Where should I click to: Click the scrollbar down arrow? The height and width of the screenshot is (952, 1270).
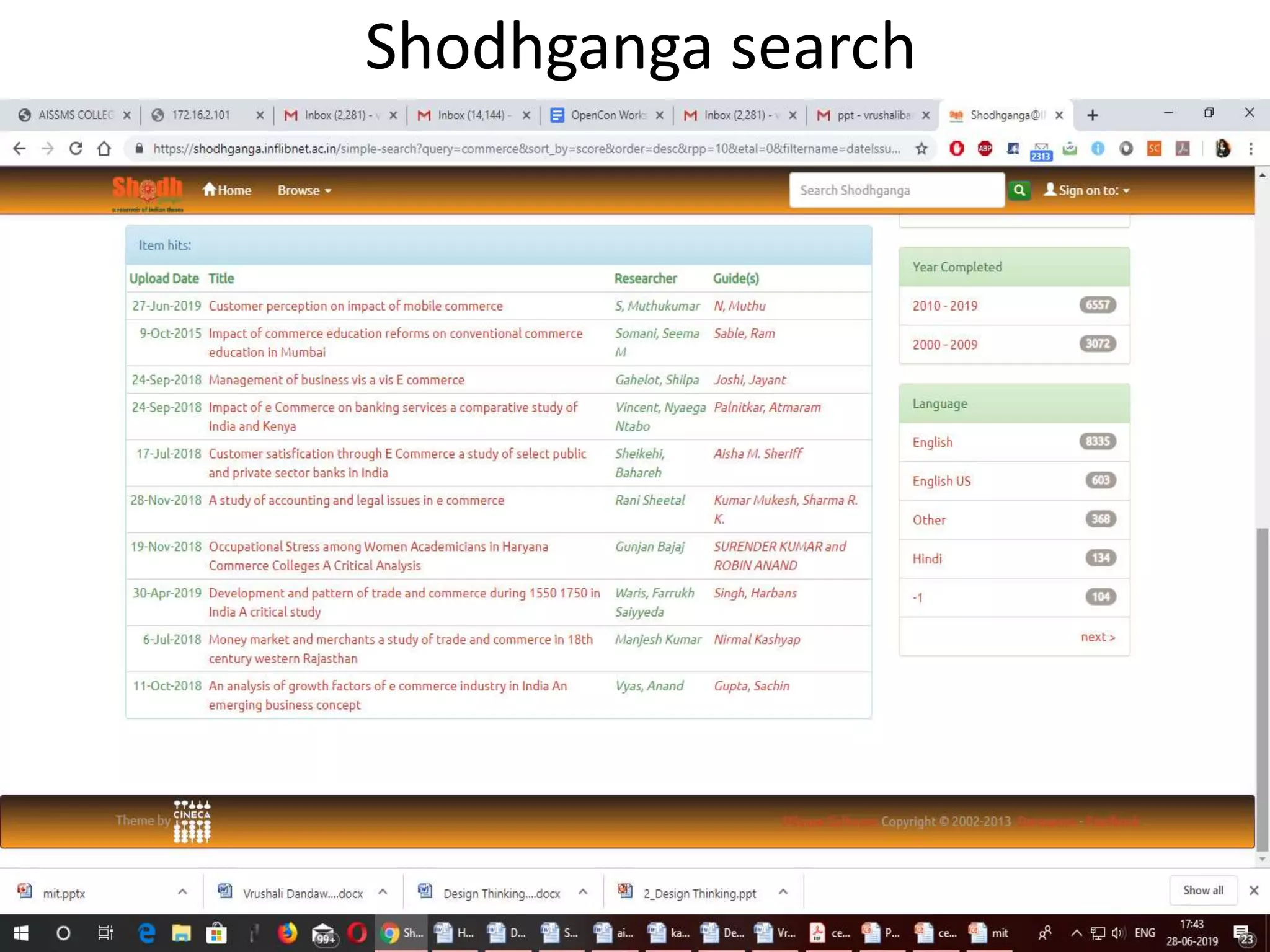click(x=1262, y=859)
